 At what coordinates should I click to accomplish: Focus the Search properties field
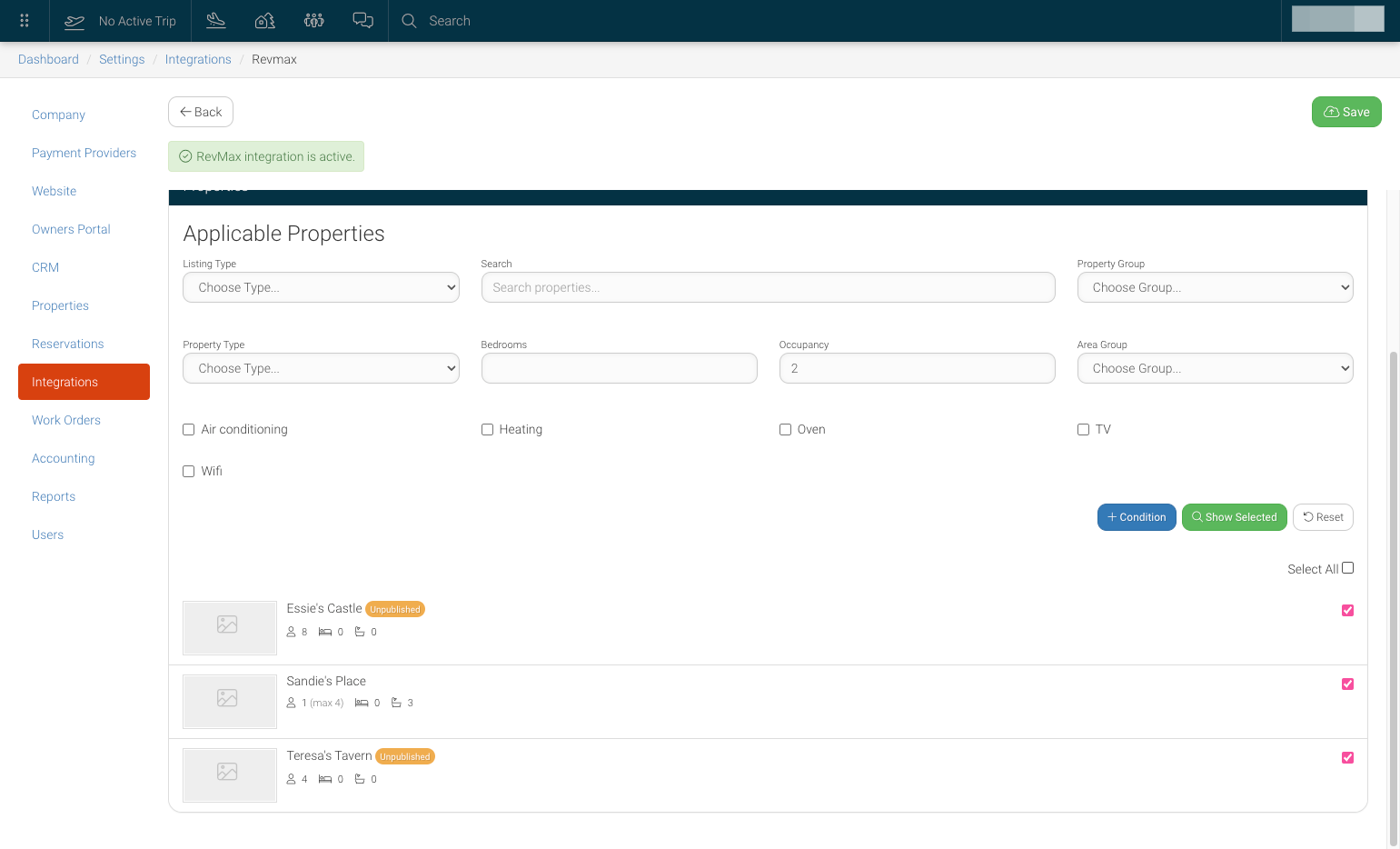(x=768, y=287)
